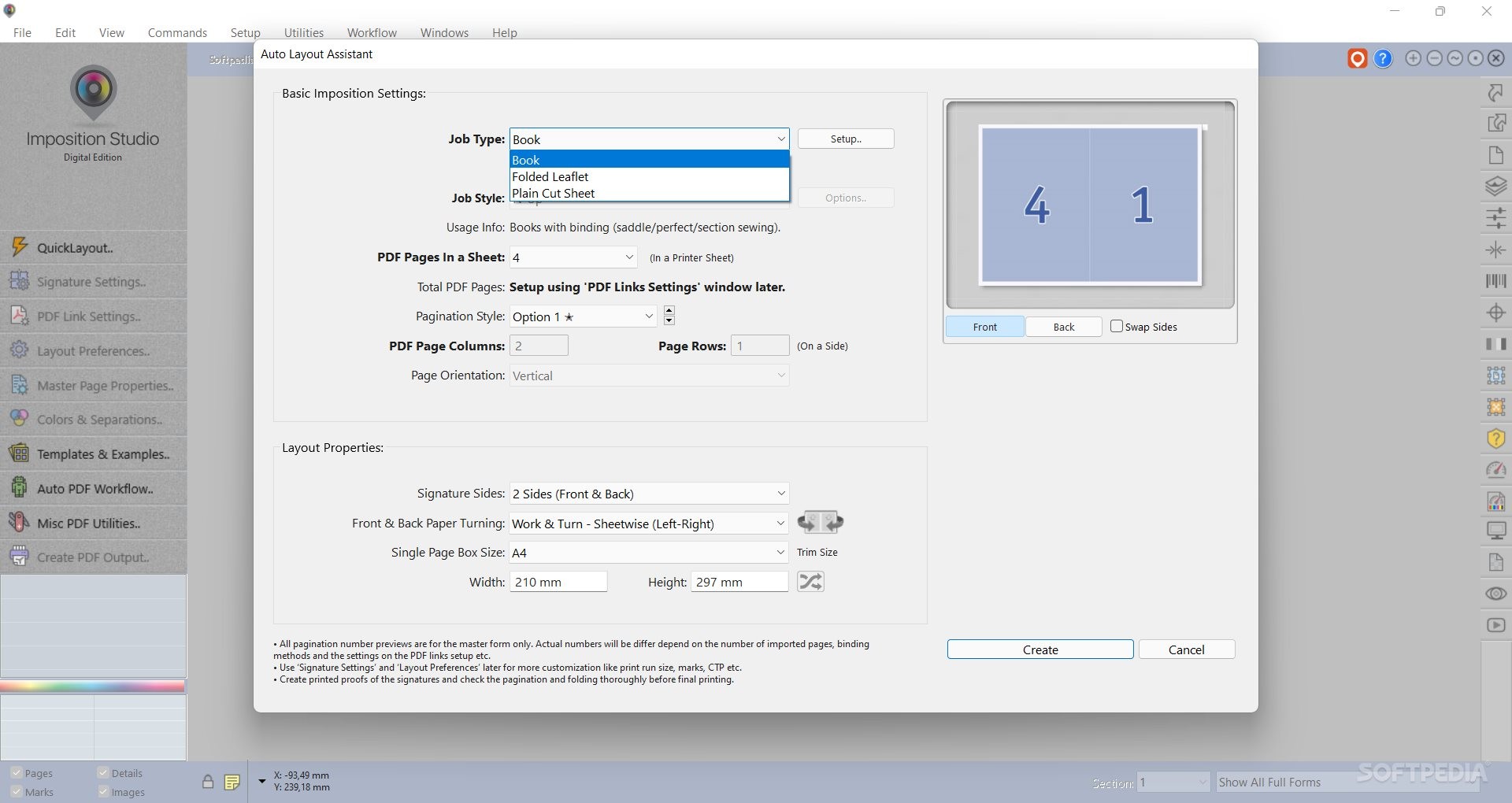The image size is (1512, 803).
Task: Click the barcode icon in right toolbar
Action: pyautogui.click(x=1495, y=281)
